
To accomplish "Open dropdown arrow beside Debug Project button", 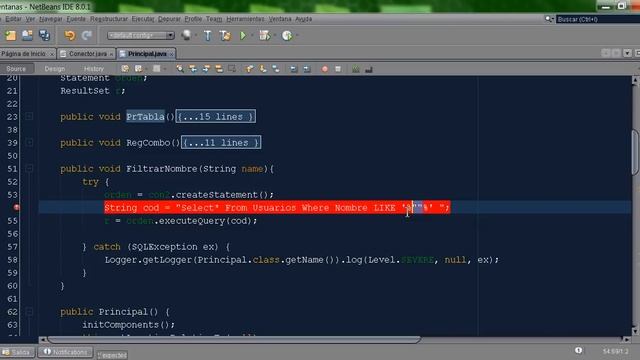I will (x=275, y=36).
